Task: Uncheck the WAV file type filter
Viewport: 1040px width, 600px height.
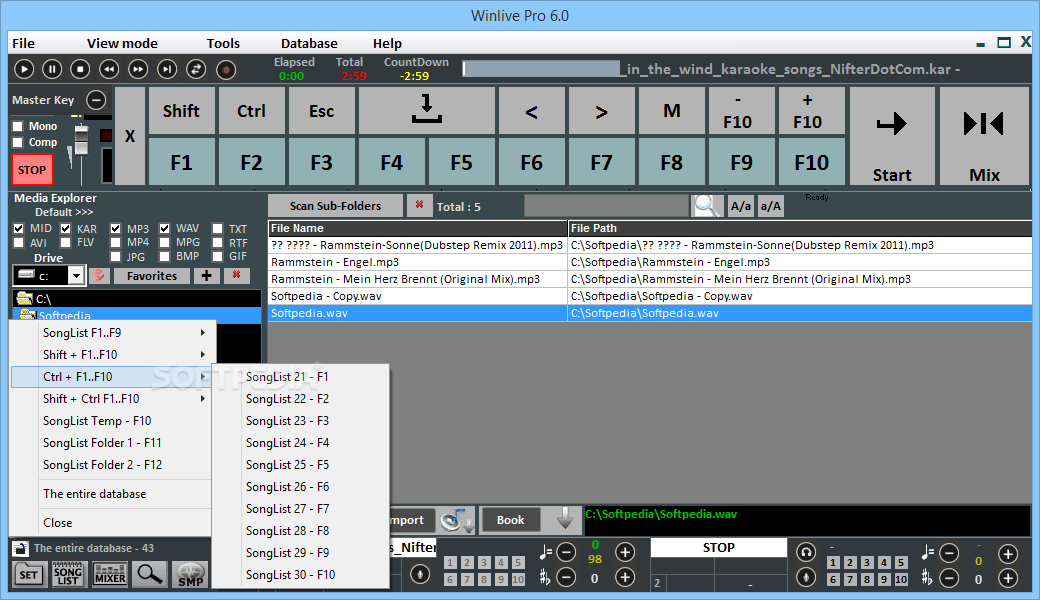Action: (164, 228)
